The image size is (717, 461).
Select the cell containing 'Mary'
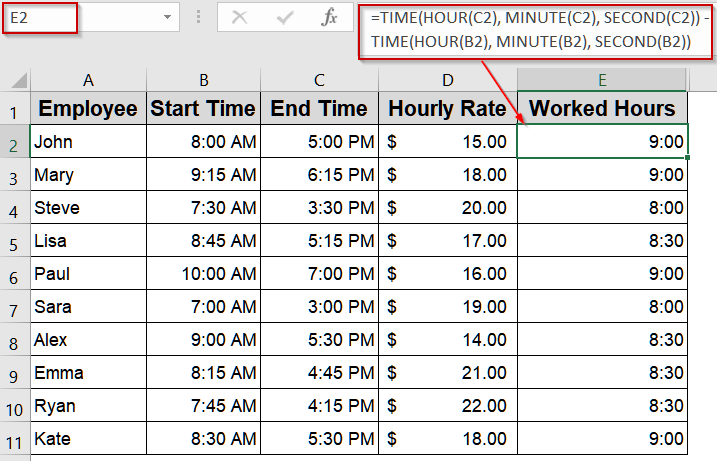click(x=88, y=174)
